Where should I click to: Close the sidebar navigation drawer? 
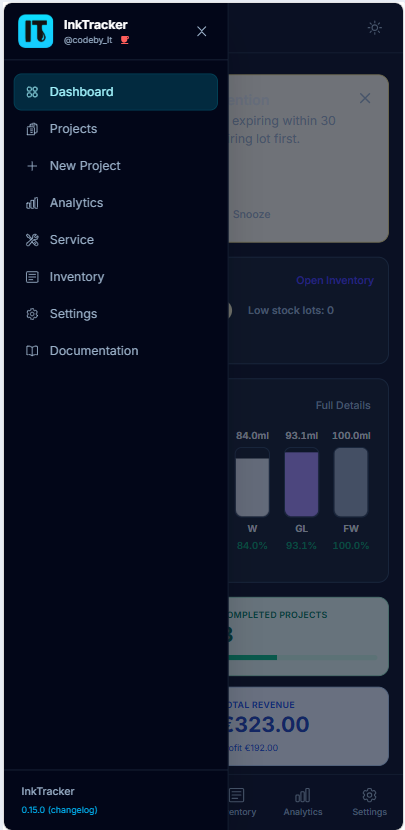[x=201, y=31]
